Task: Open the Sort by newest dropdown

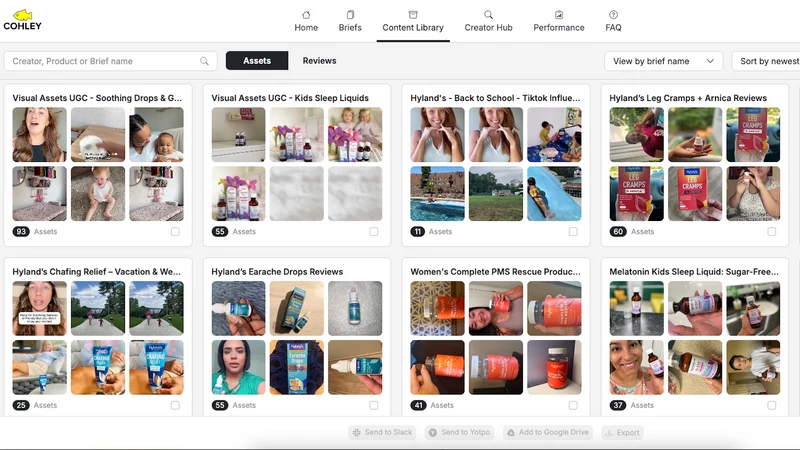Action: pos(766,61)
